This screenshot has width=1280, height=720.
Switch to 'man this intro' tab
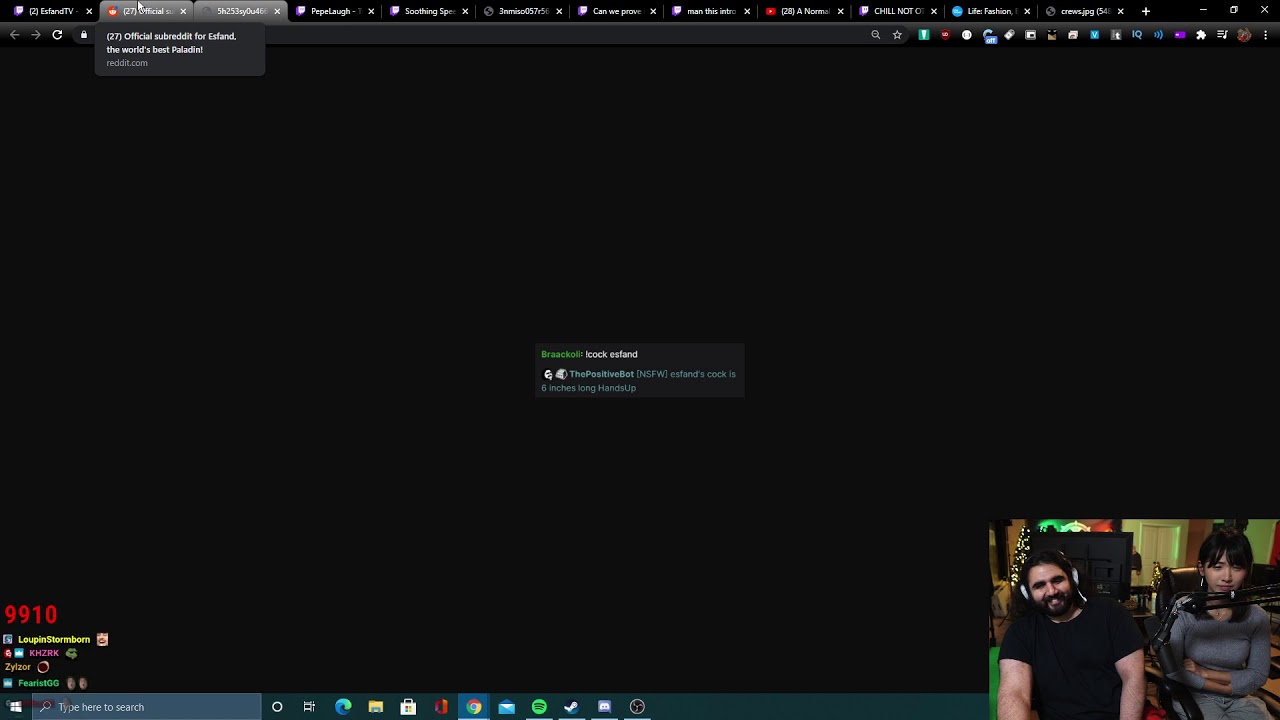tap(710, 11)
